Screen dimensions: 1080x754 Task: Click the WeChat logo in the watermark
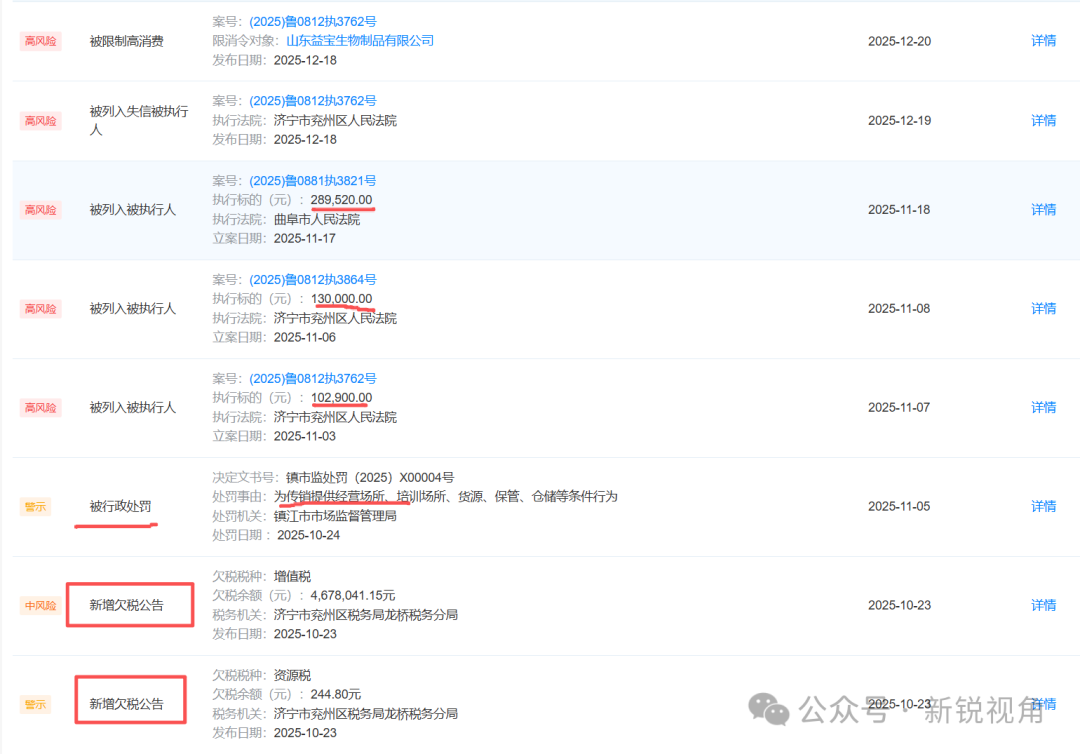(x=770, y=710)
